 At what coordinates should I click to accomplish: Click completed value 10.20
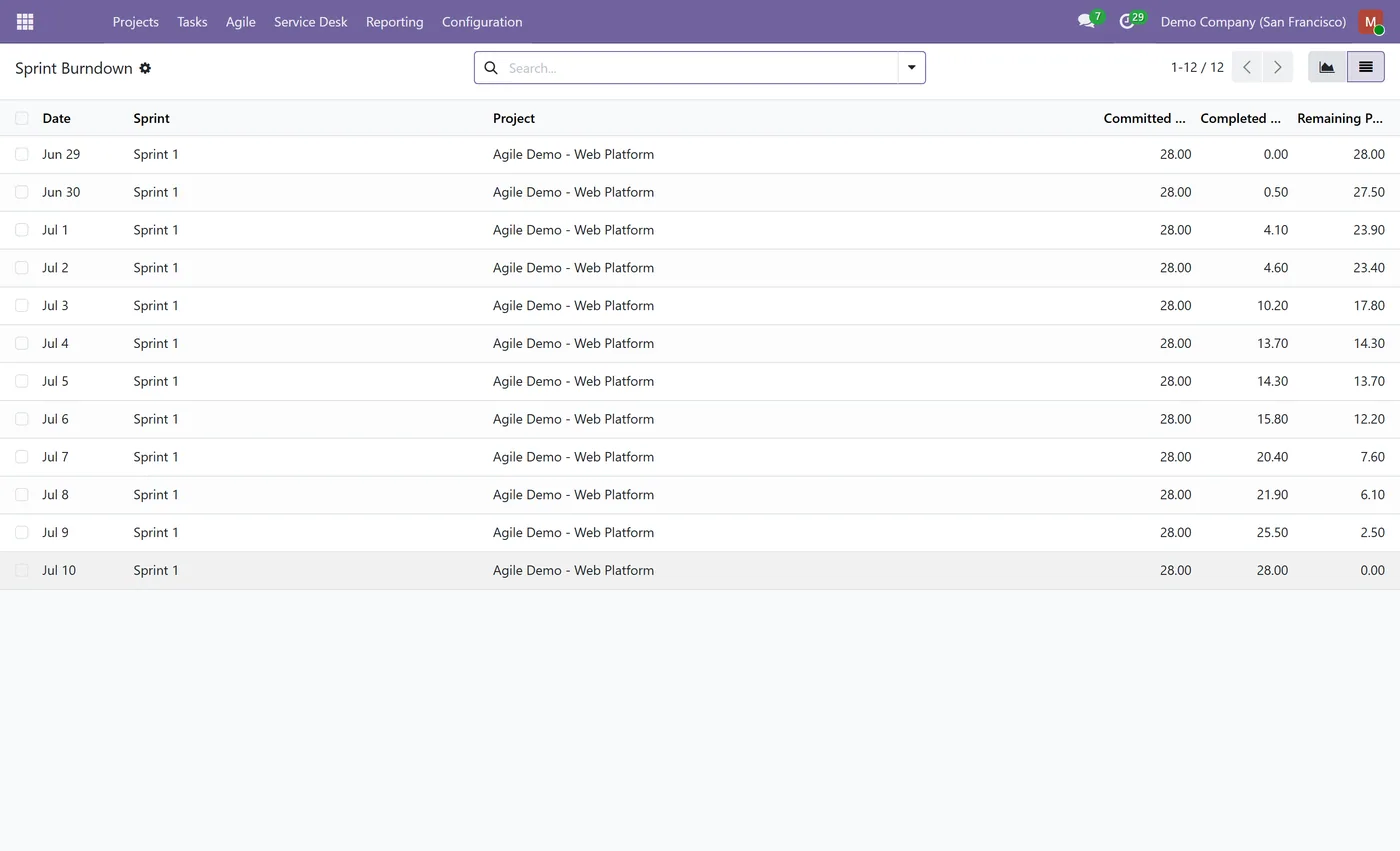point(1272,305)
